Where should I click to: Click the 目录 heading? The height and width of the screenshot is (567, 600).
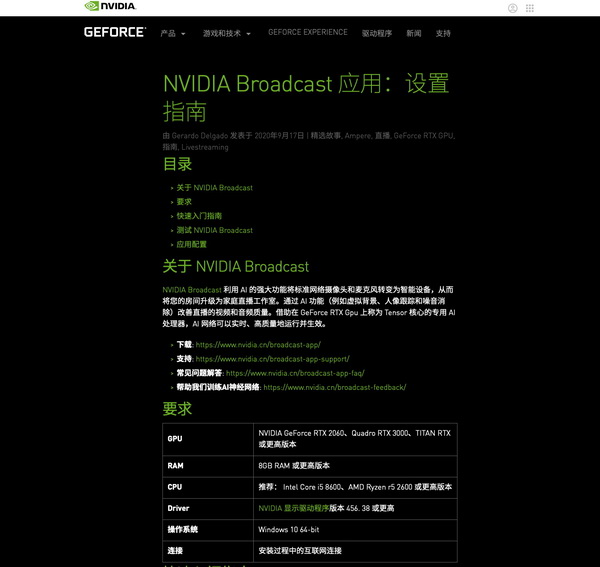177,164
